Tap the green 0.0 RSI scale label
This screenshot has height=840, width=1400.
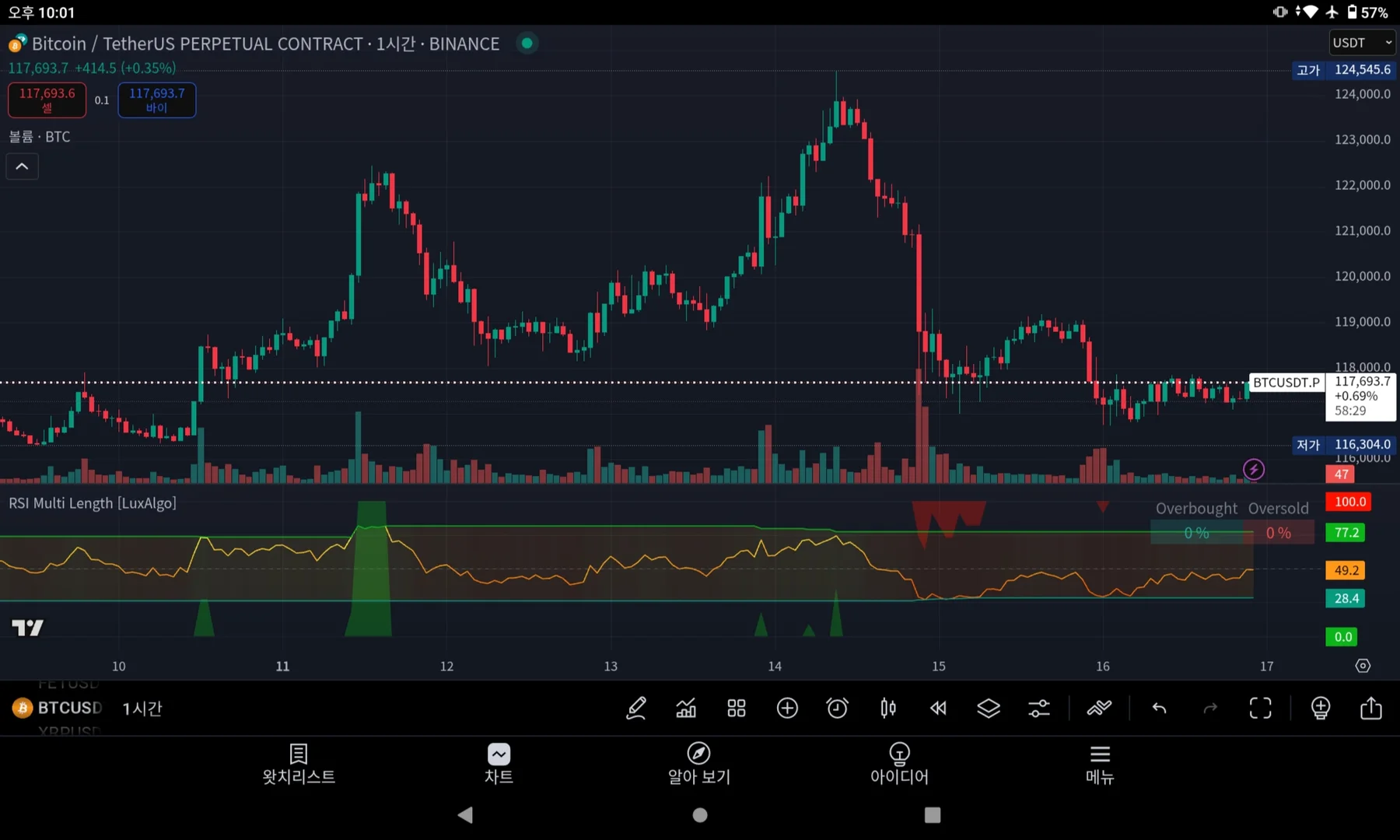pos(1342,637)
